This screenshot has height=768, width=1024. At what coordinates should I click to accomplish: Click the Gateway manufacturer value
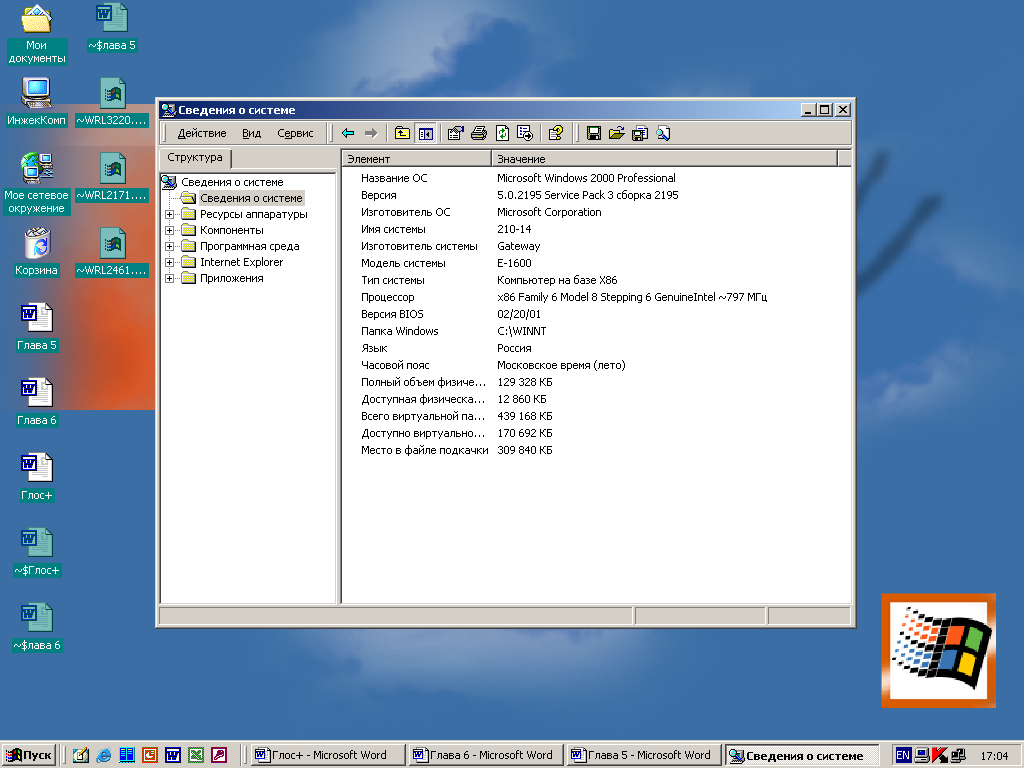(x=519, y=246)
